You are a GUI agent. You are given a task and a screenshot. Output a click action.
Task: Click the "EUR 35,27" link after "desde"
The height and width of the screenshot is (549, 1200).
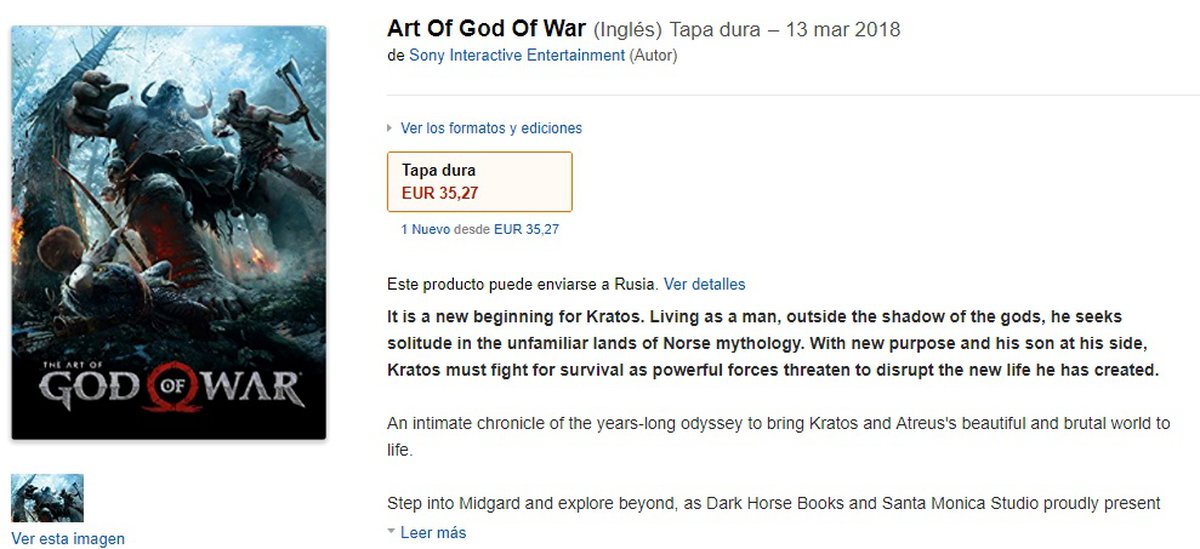pos(526,229)
